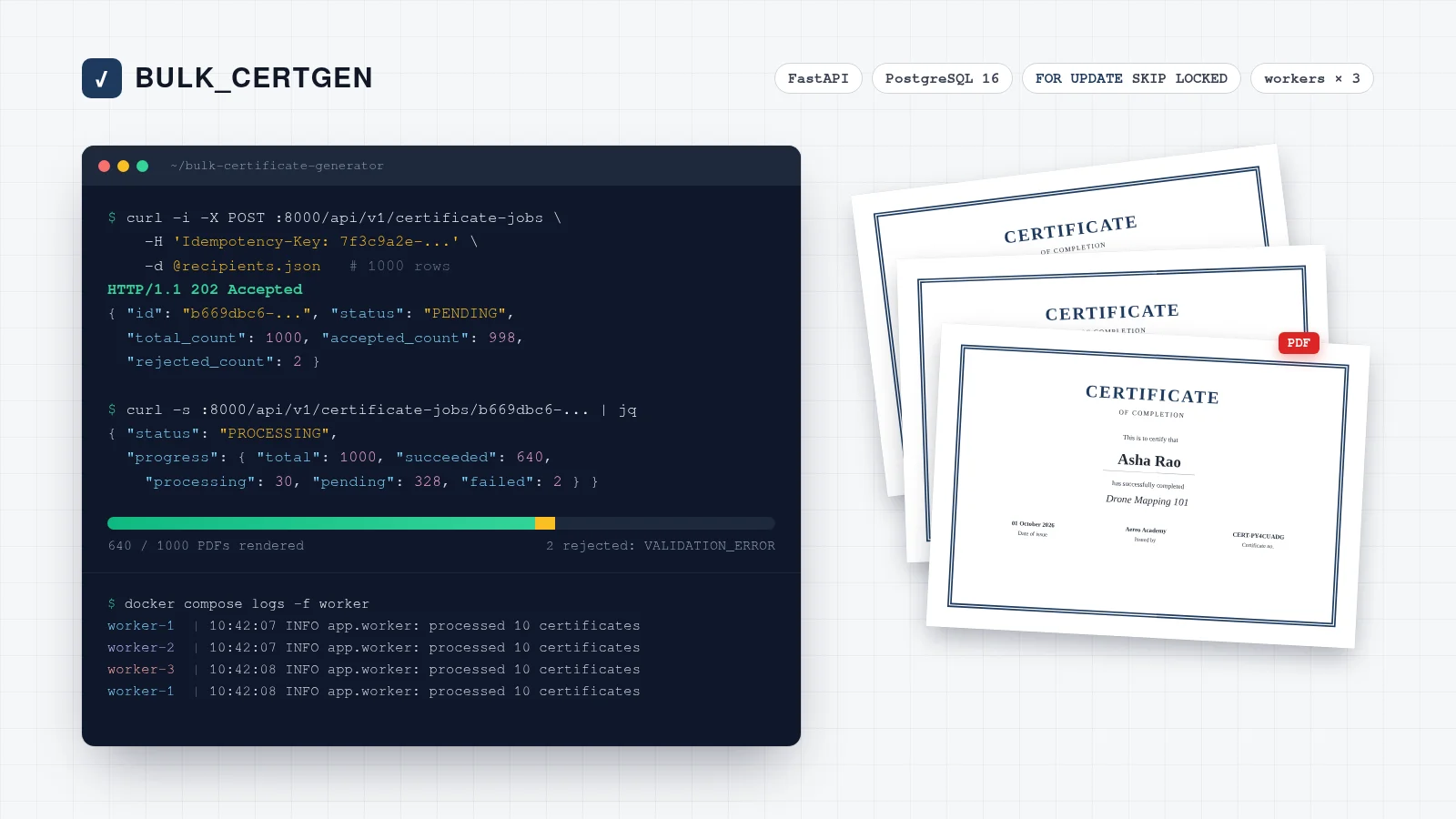Select the FastAPI tag pill
Image resolution: width=1456 pixels, height=819 pixels.
click(x=818, y=78)
